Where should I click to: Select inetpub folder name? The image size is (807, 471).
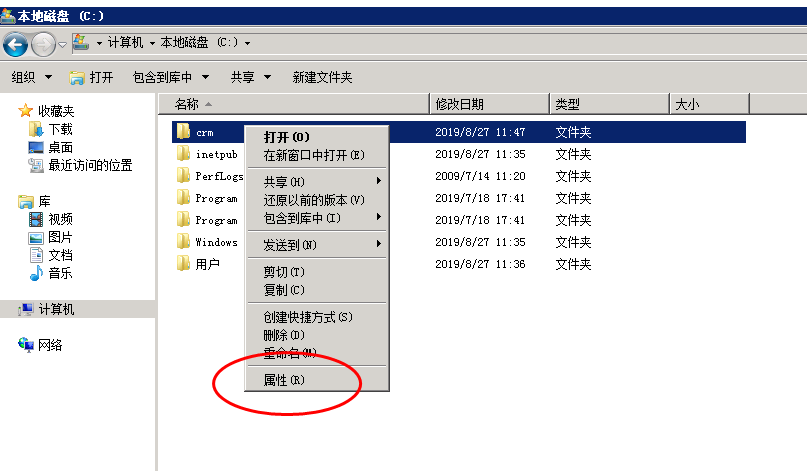[217, 154]
